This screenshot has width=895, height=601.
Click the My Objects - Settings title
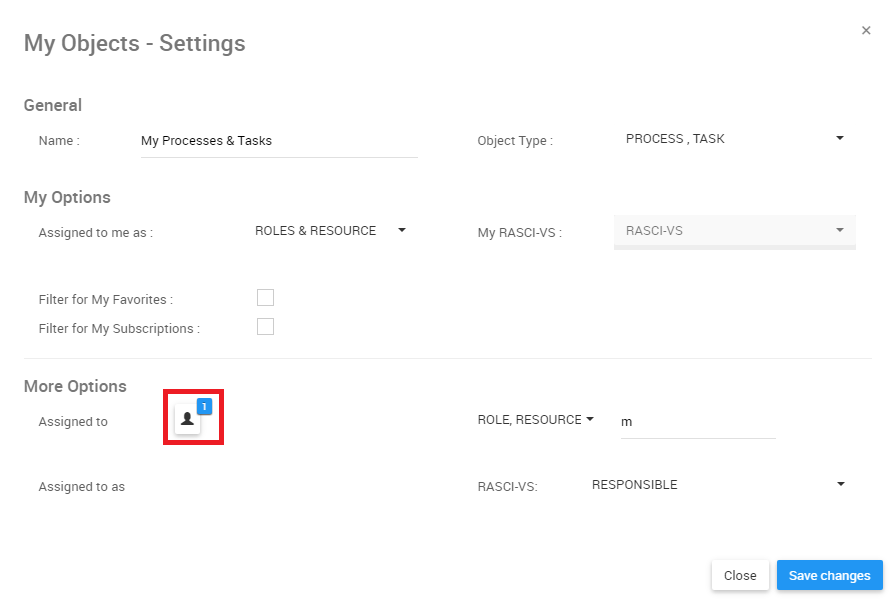pos(134,44)
